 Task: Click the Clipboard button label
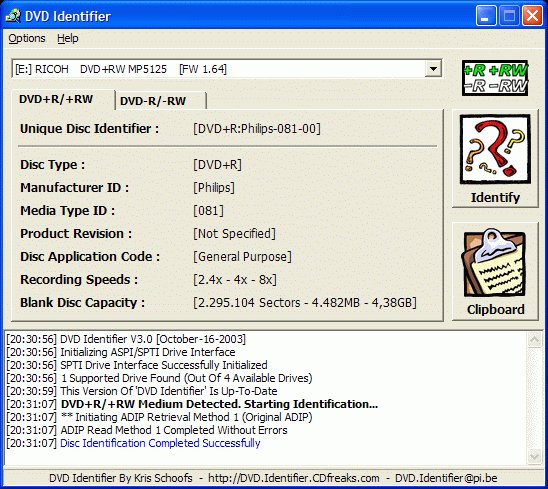[x=495, y=309]
